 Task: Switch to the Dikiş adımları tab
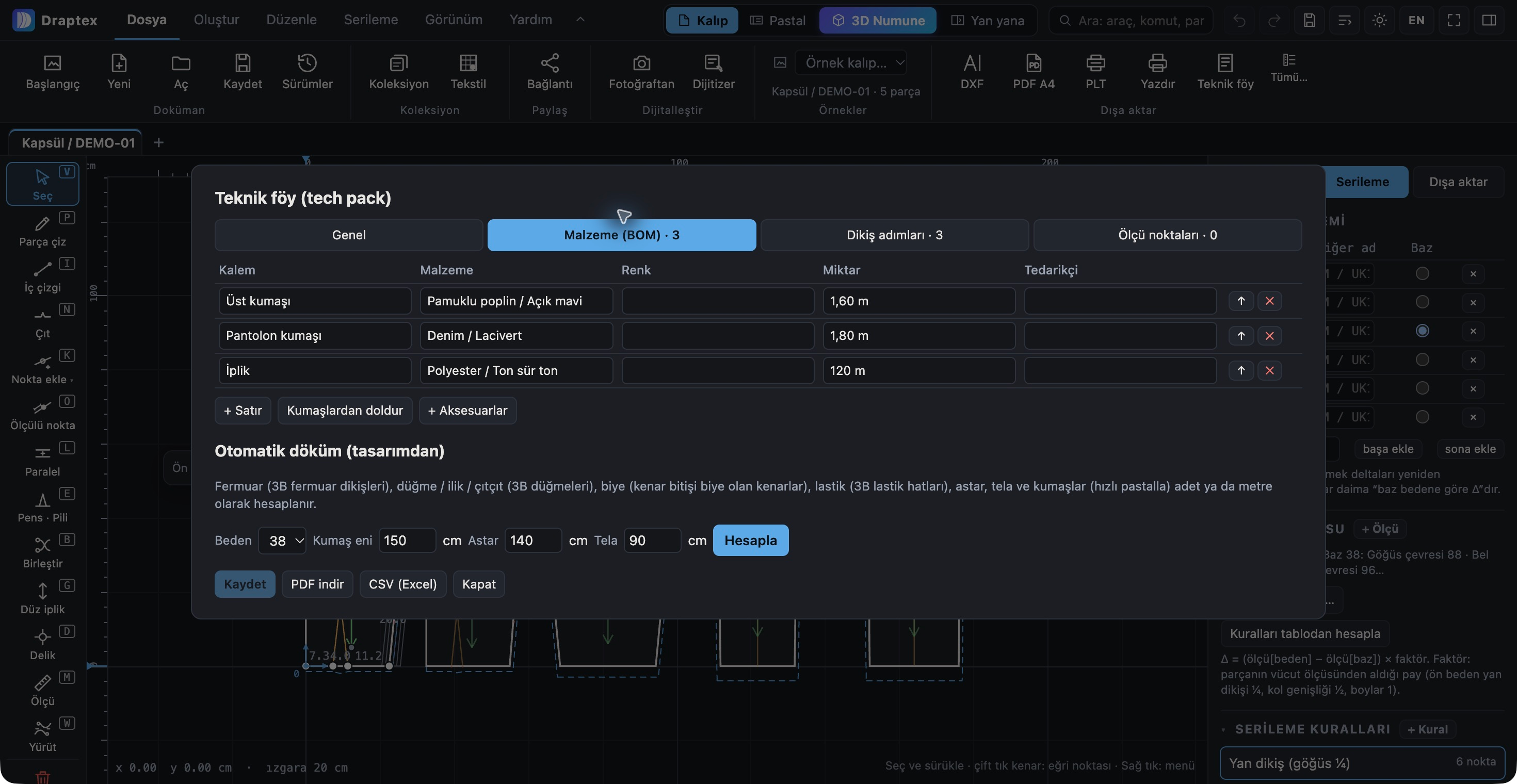click(895, 235)
